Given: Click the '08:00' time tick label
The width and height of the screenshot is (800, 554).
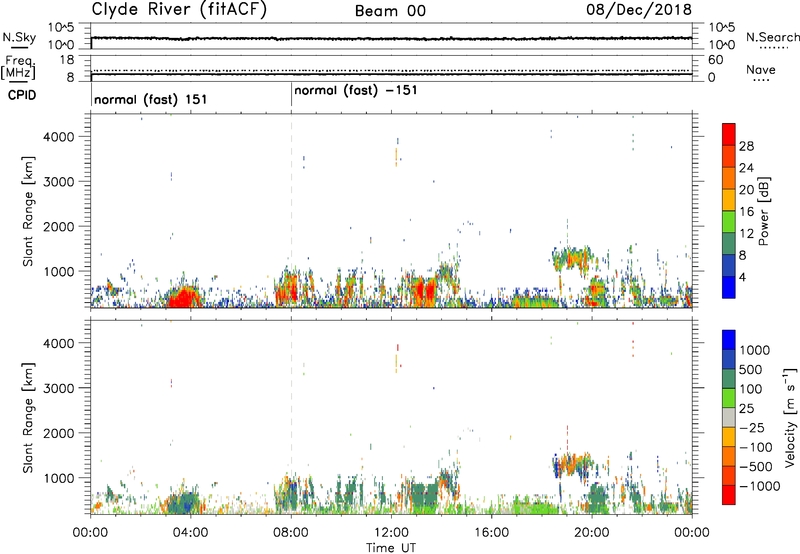Looking at the screenshot, I should (291, 533).
